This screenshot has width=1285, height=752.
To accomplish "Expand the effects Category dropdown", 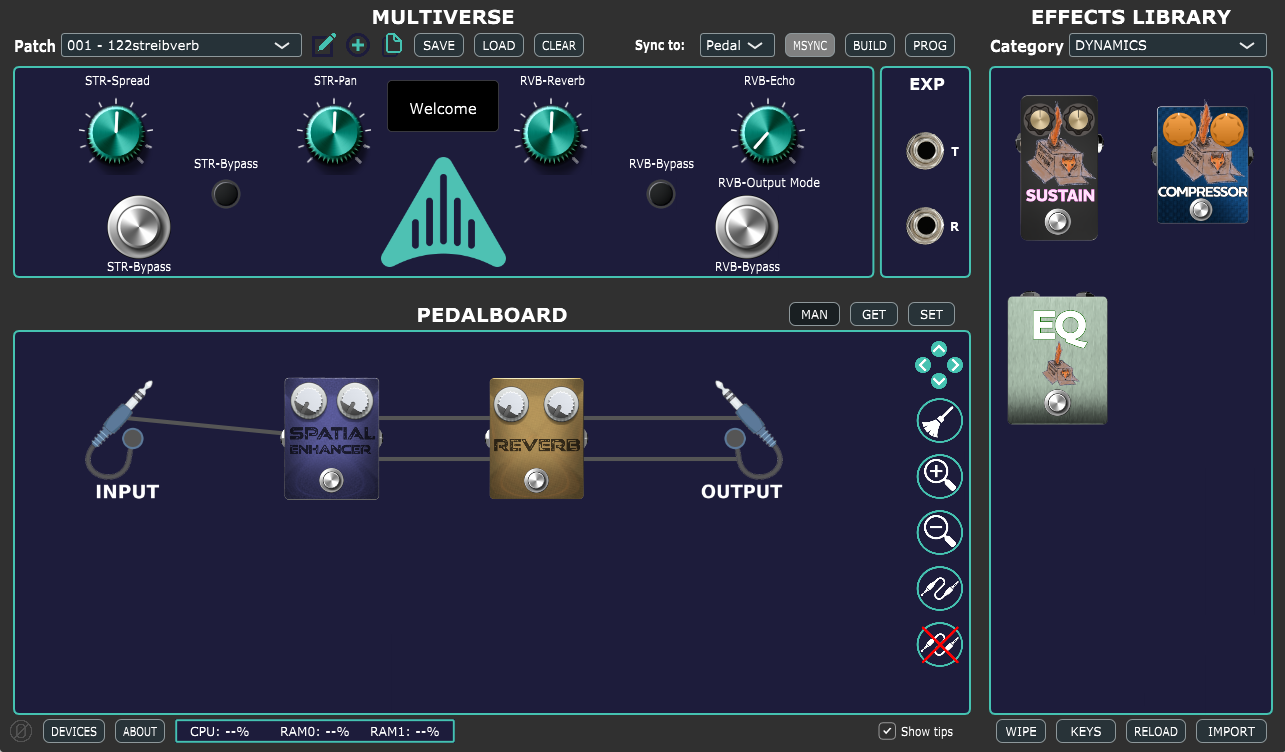I will [1165, 45].
